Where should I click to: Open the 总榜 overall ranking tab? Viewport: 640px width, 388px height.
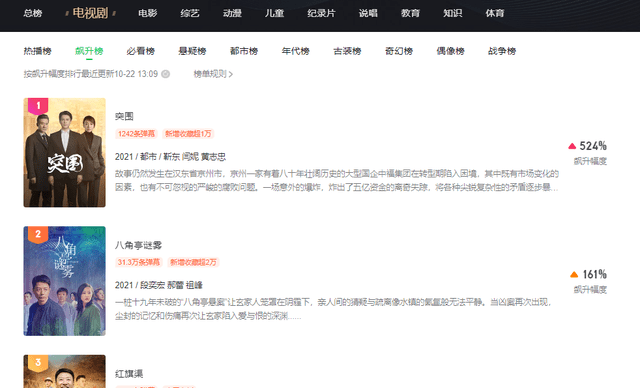[x=33, y=13]
